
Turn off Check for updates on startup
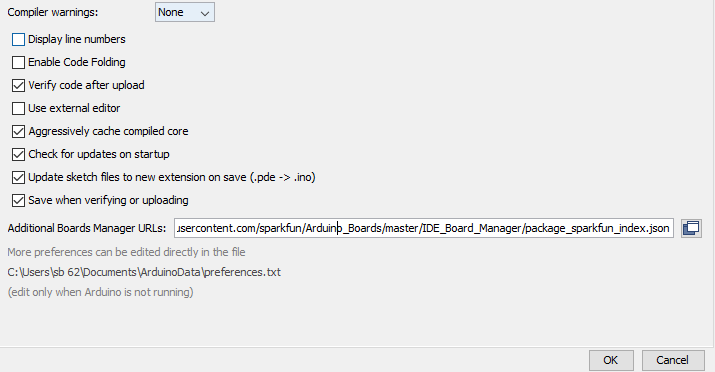click(x=18, y=155)
